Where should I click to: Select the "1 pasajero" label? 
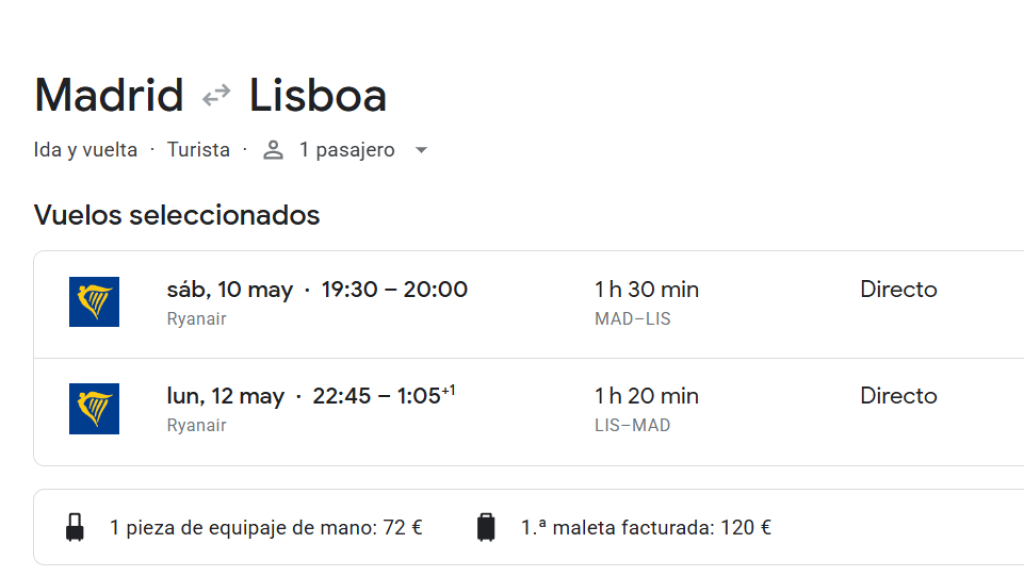(x=347, y=150)
